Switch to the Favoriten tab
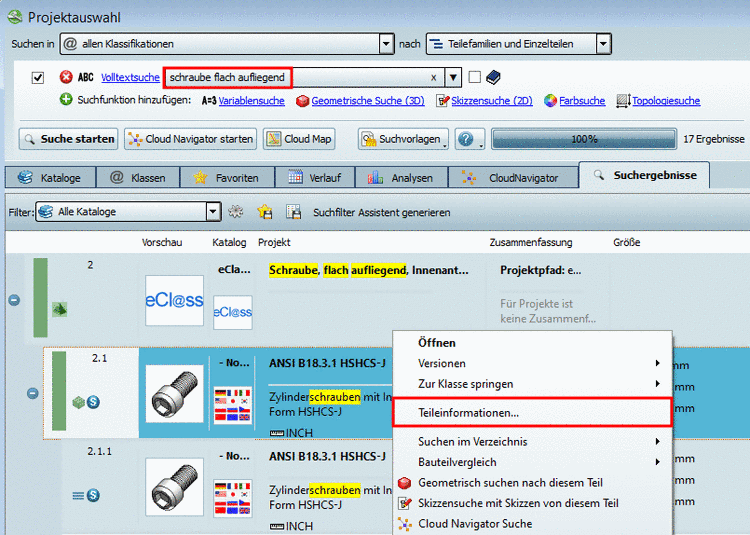 [227, 178]
